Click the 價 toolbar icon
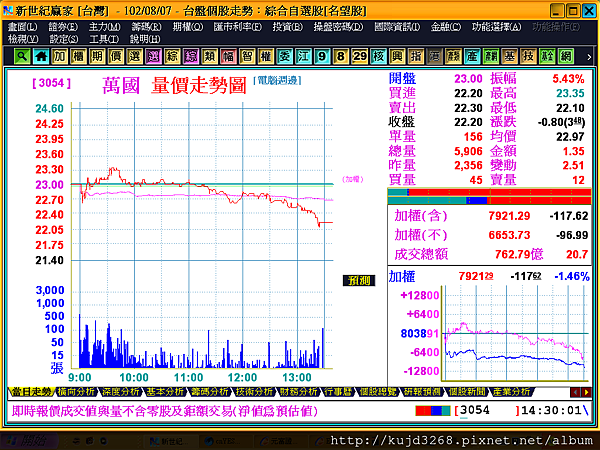This screenshot has width=600, height=450. tap(116, 56)
